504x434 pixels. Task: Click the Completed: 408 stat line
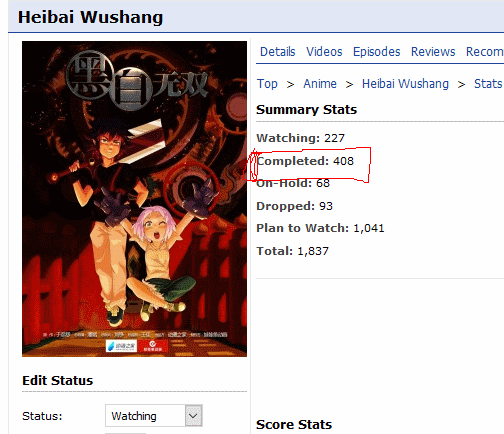[305, 161]
